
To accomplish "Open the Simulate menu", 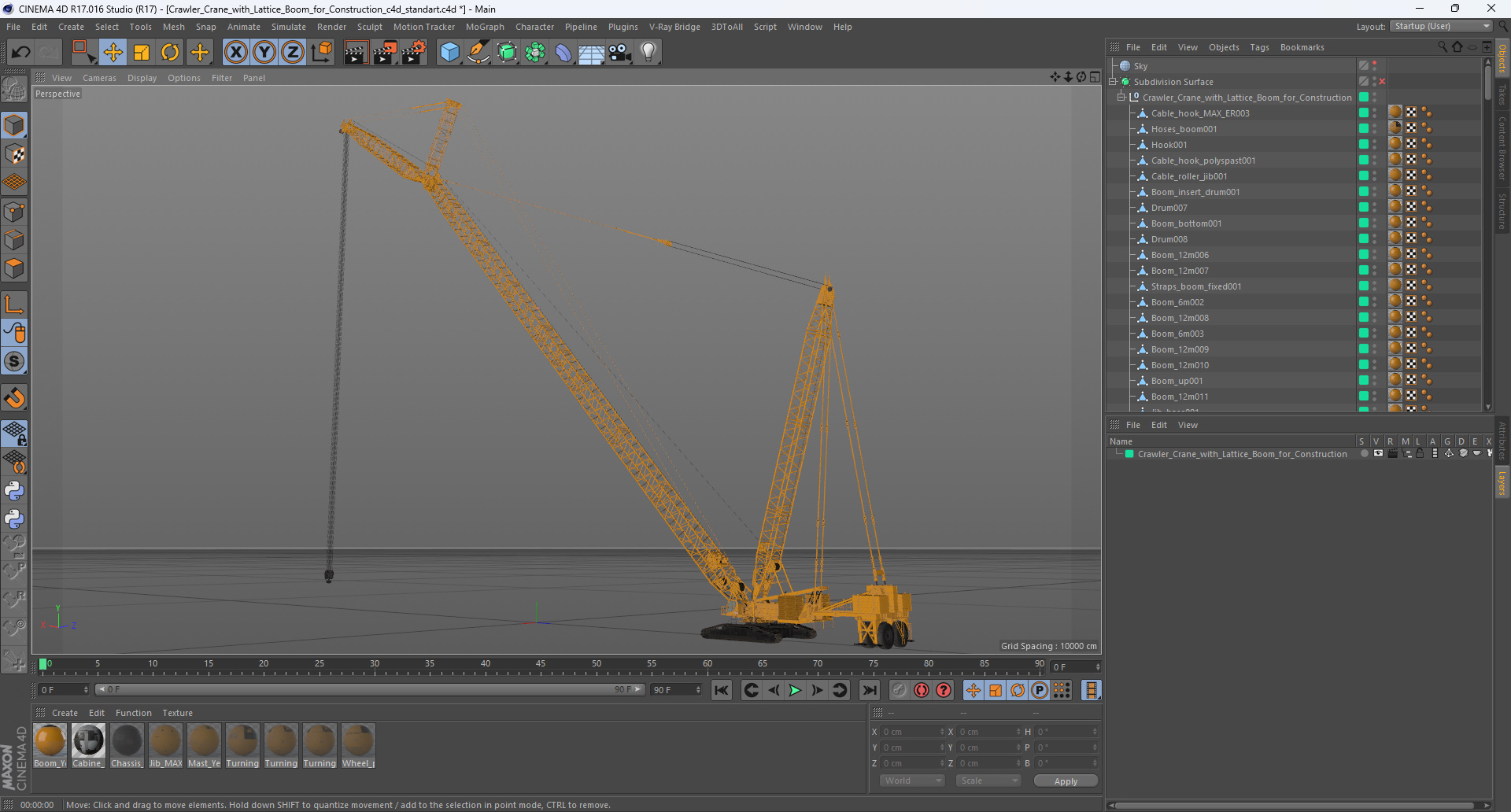I will click(x=289, y=27).
